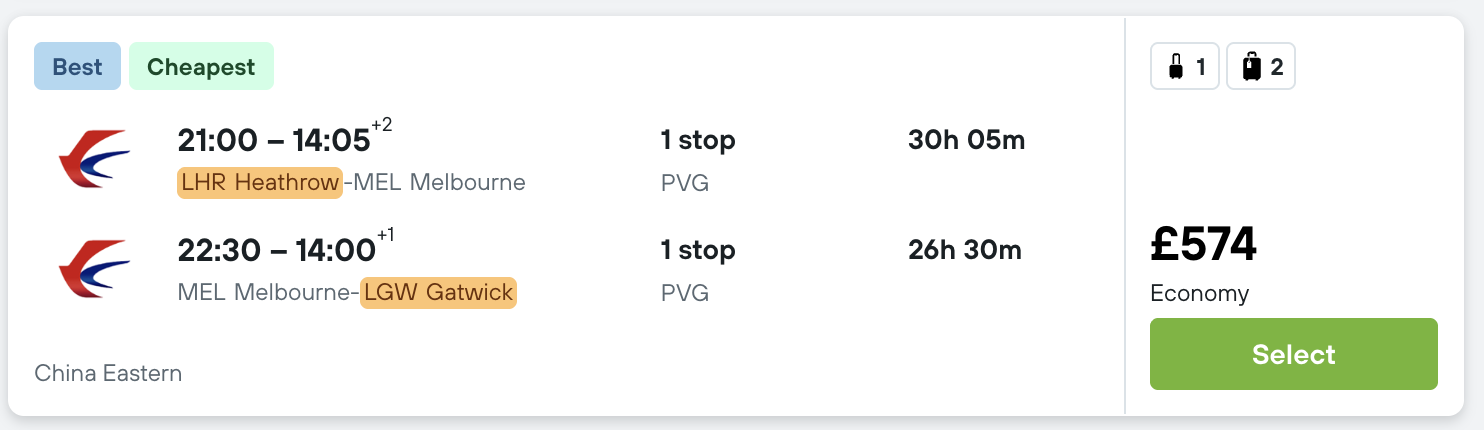Click the highlighted LGW Gatwick airport label
This screenshot has width=1484, height=430.
pyautogui.click(x=438, y=293)
